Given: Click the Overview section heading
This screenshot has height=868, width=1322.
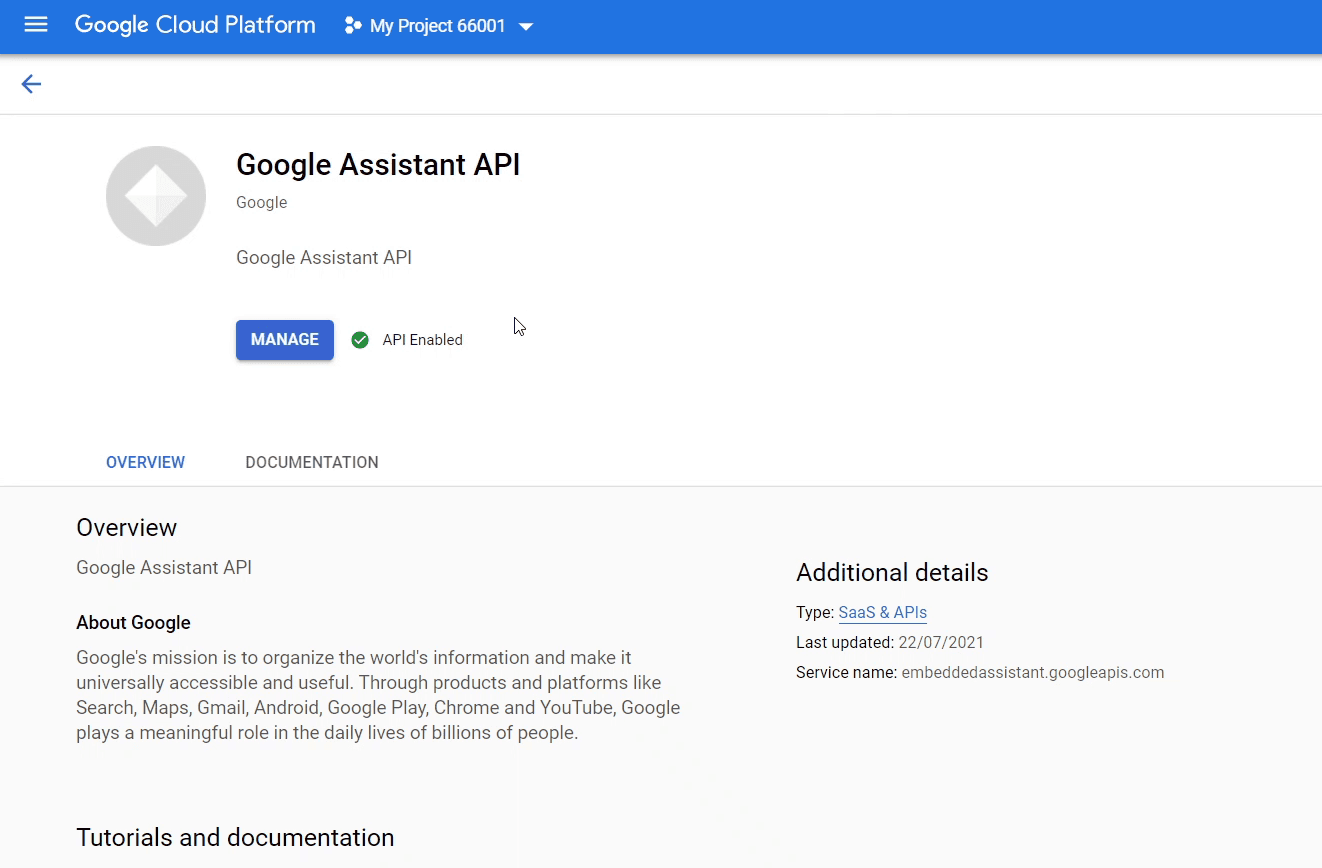Looking at the screenshot, I should [x=126, y=527].
